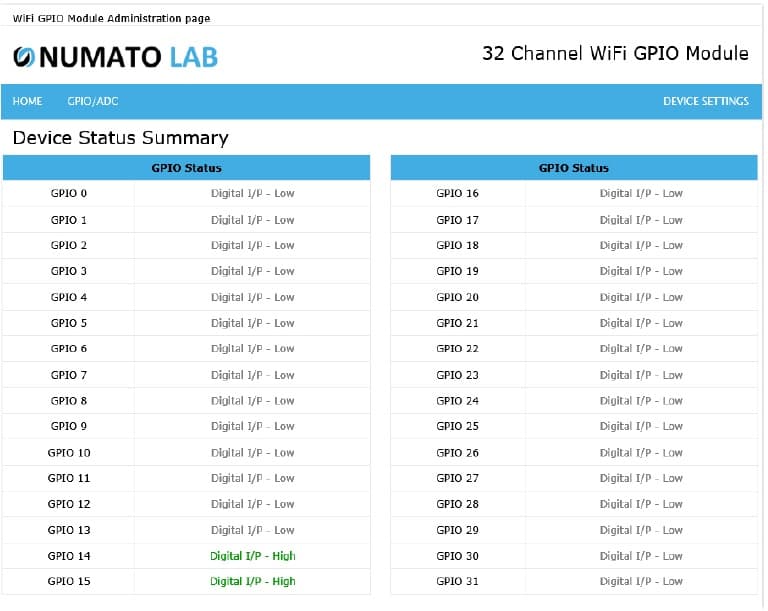Click the right GPIO Status table header
The image size is (768, 611).
click(573, 168)
